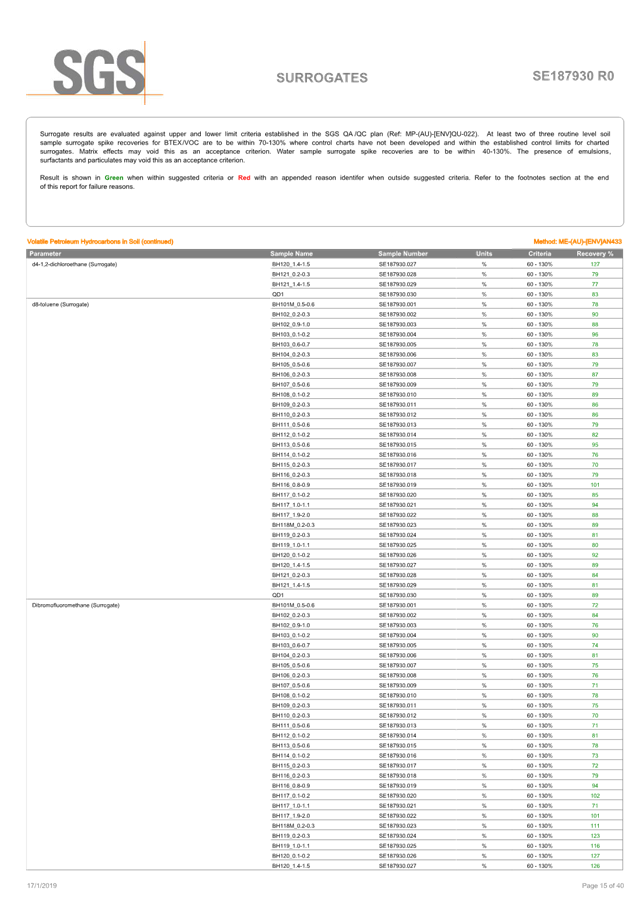
Task: Click the 'Units' column header
Action: [x=484, y=253]
